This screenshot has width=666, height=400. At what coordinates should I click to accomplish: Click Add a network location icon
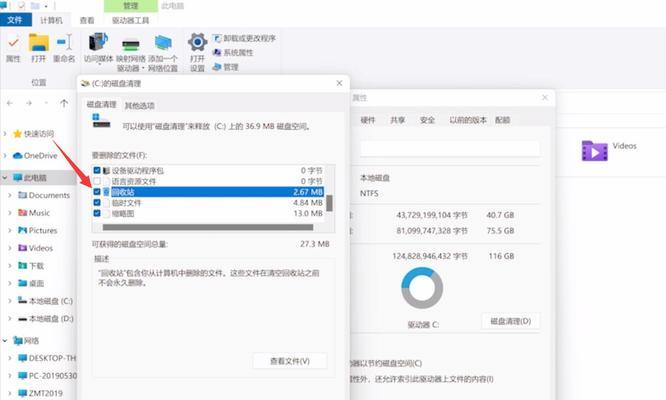click(163, 42)
